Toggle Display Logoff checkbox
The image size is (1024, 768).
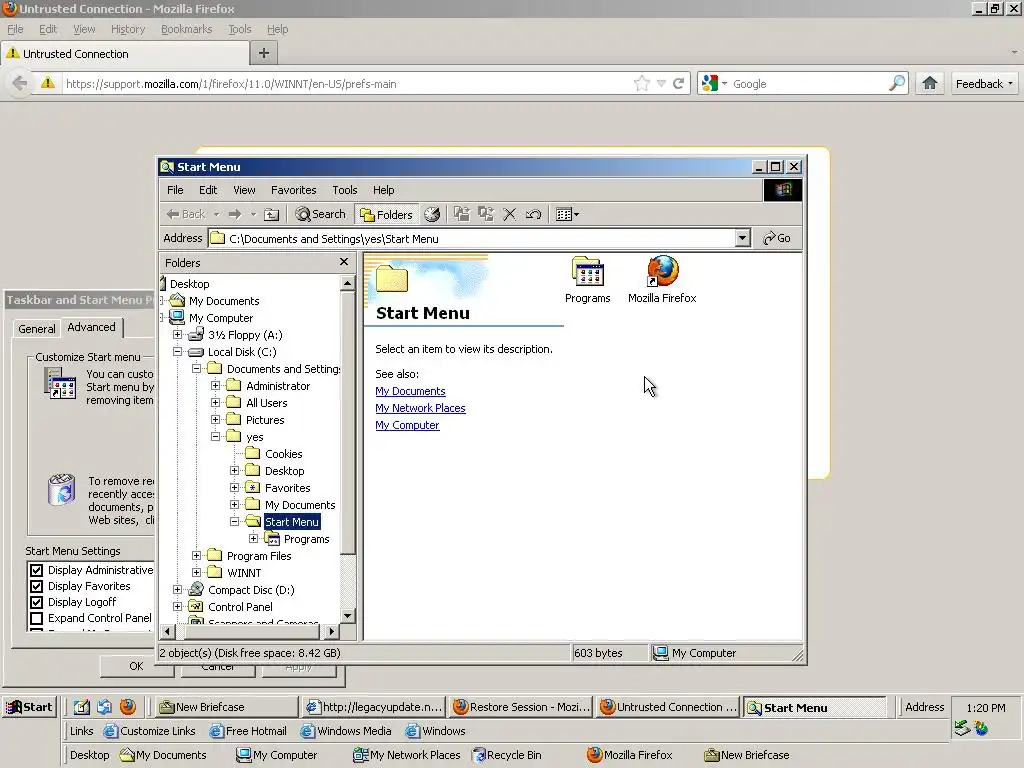tap(37, 602)
